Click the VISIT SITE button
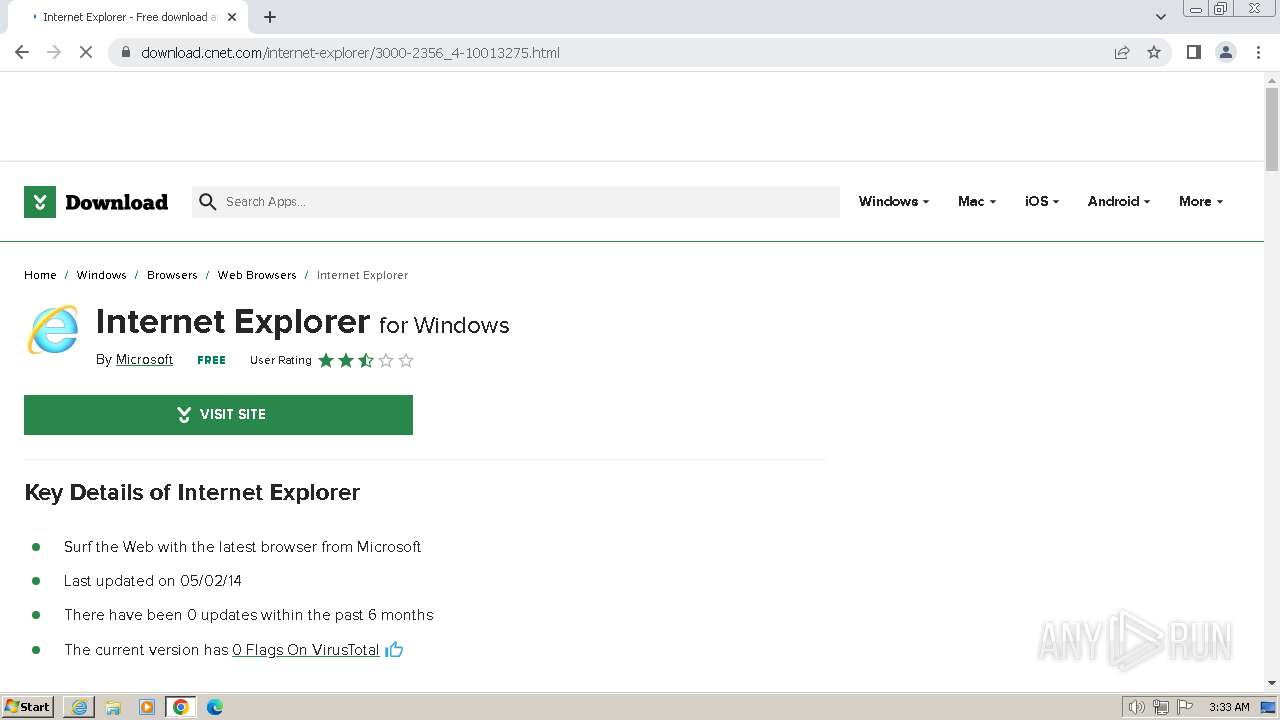Screen dimensions: 1280x720 [218, 415]
